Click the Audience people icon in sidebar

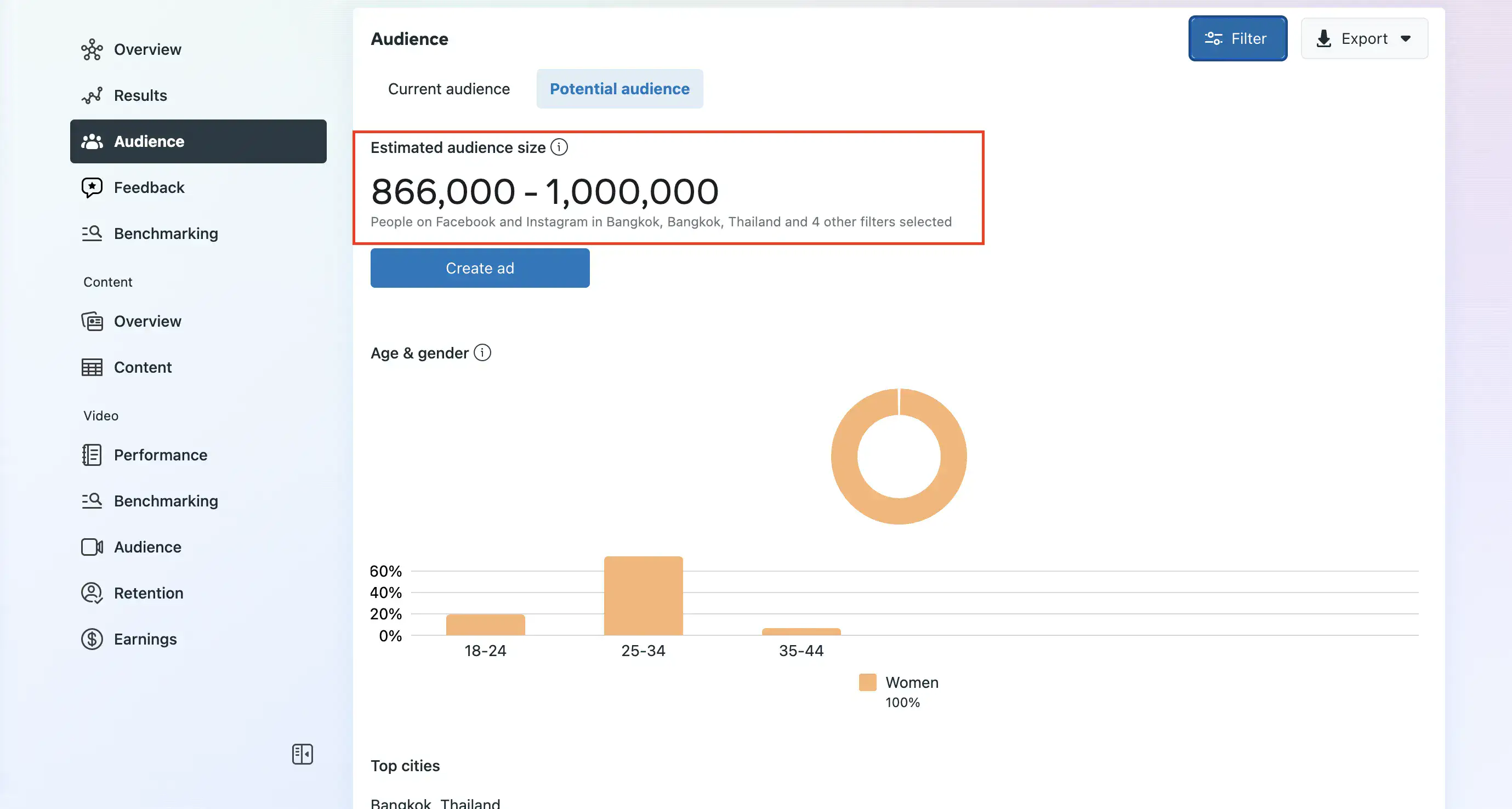tap(92, 141)
